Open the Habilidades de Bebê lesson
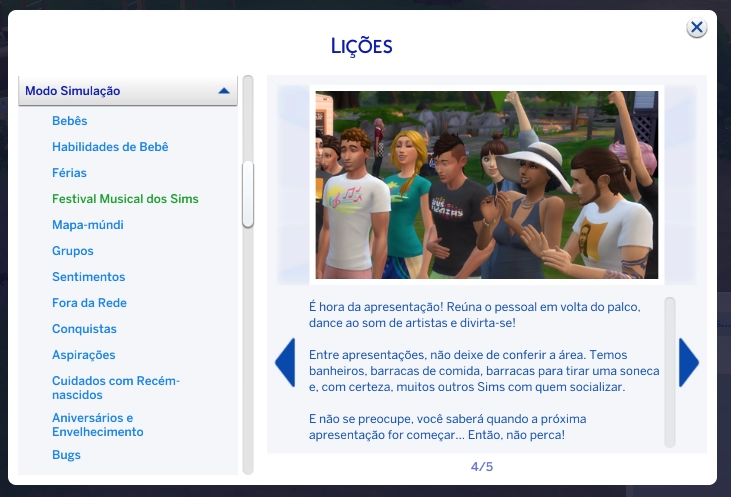731x497 pixels. pos(110,147)
